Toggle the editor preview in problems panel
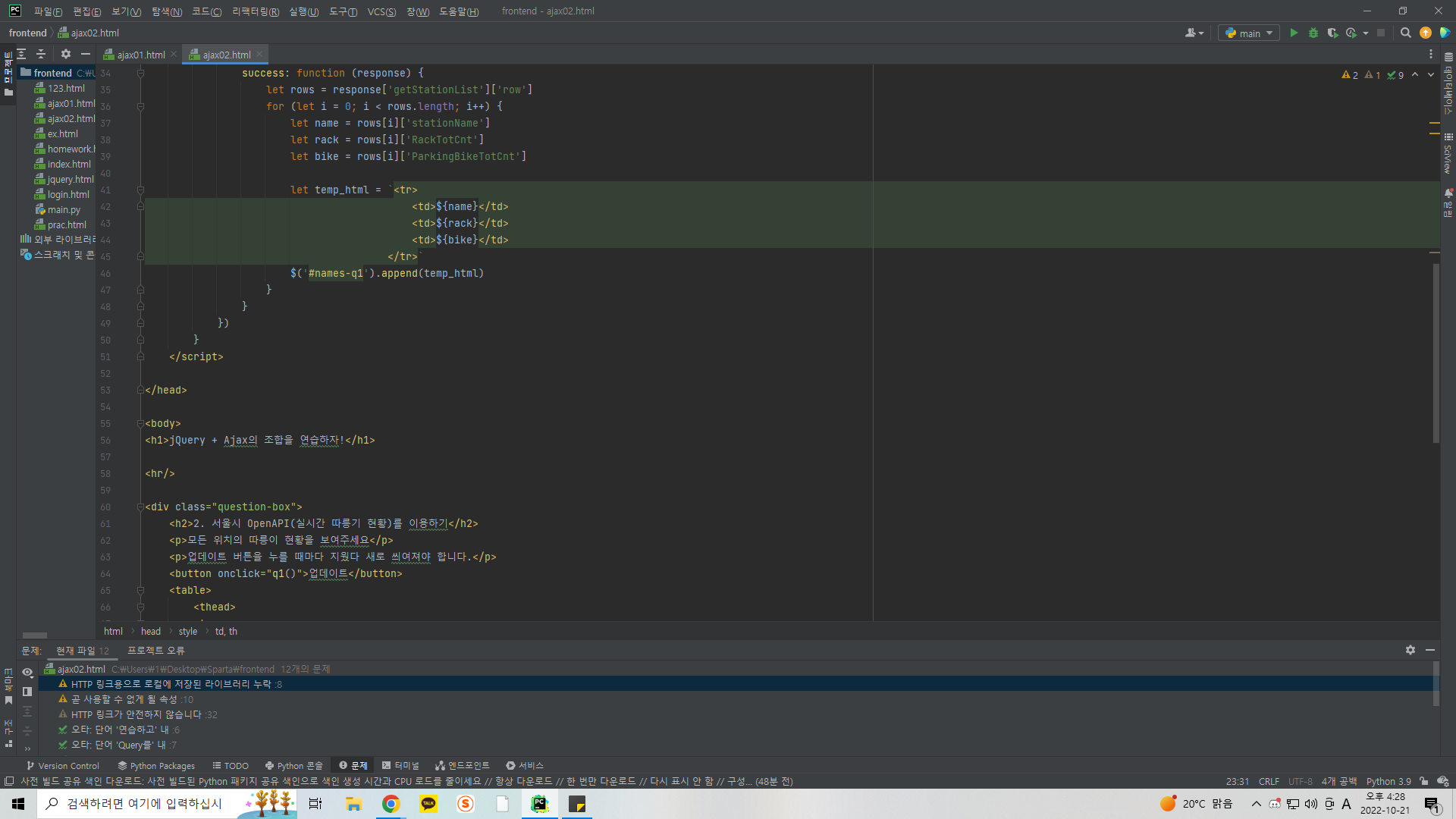 tap(27, 692)
